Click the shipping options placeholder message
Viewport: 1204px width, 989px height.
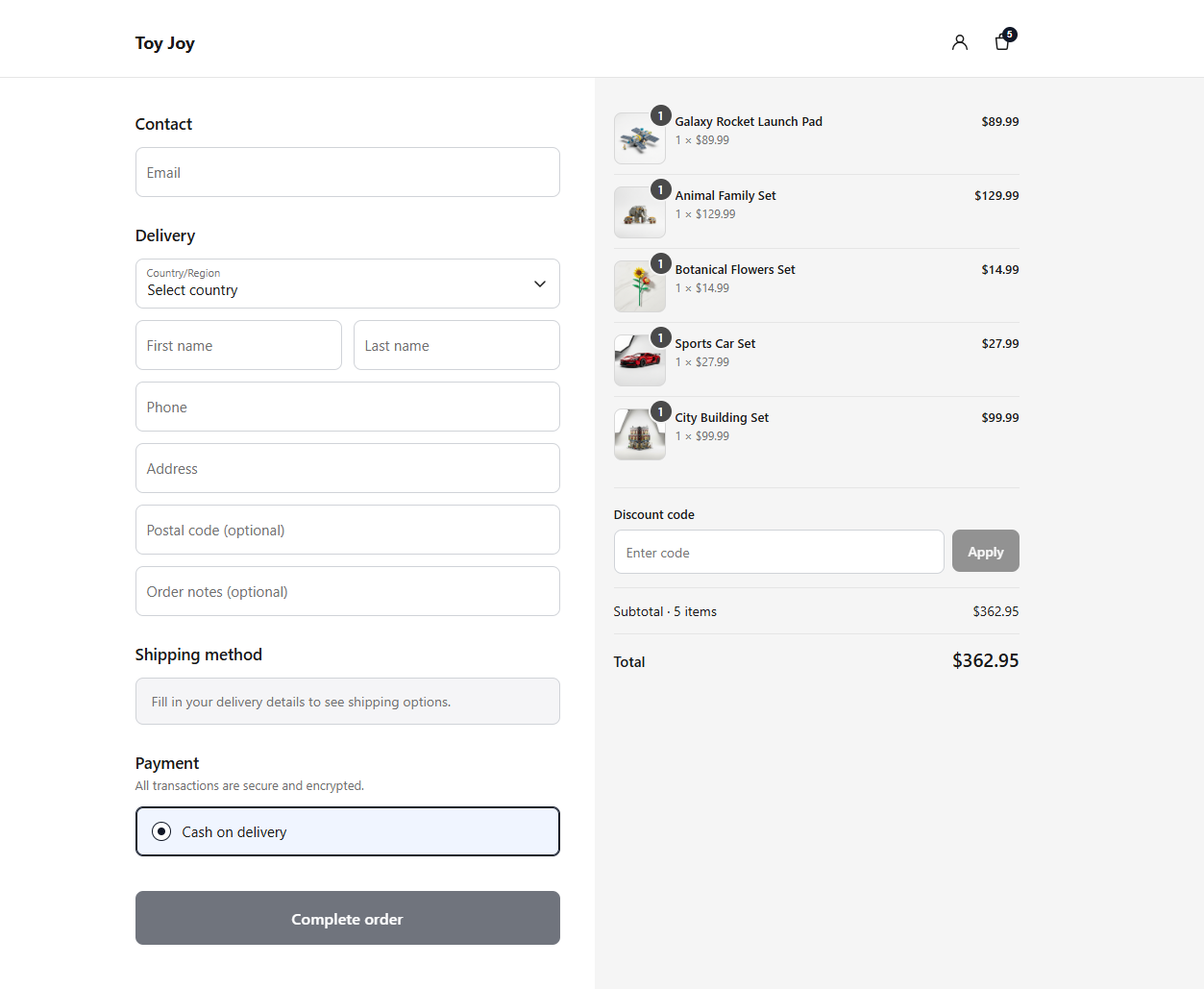tap(348, 701)
